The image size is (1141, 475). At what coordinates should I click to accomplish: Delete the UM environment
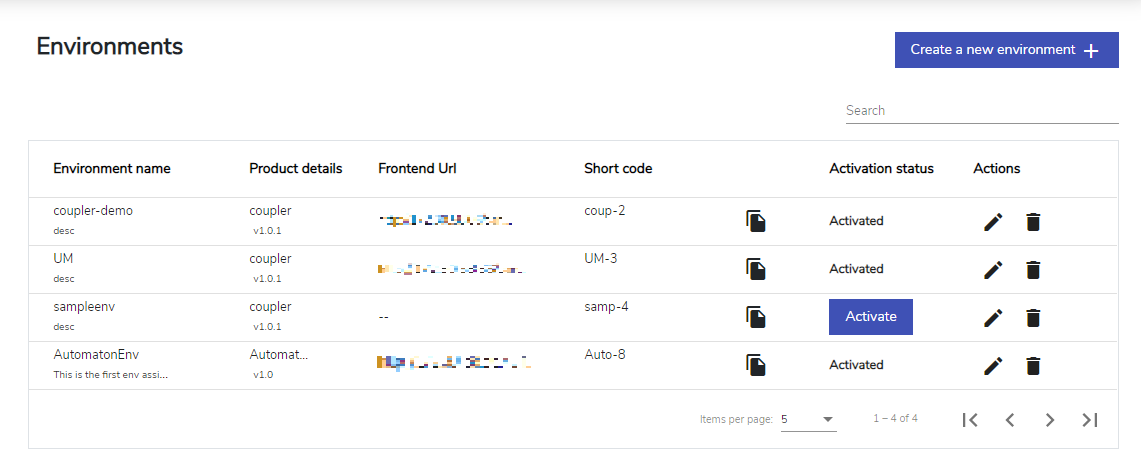(1033, 270)
